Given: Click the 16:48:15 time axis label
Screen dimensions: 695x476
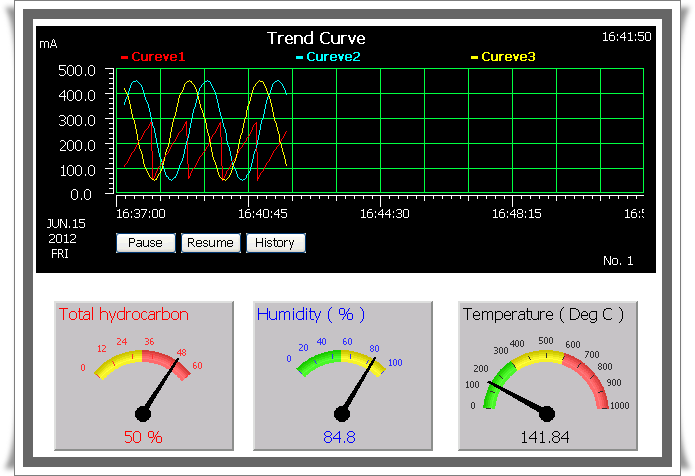Looking at the screenshot, I should [x=516, y=214].
